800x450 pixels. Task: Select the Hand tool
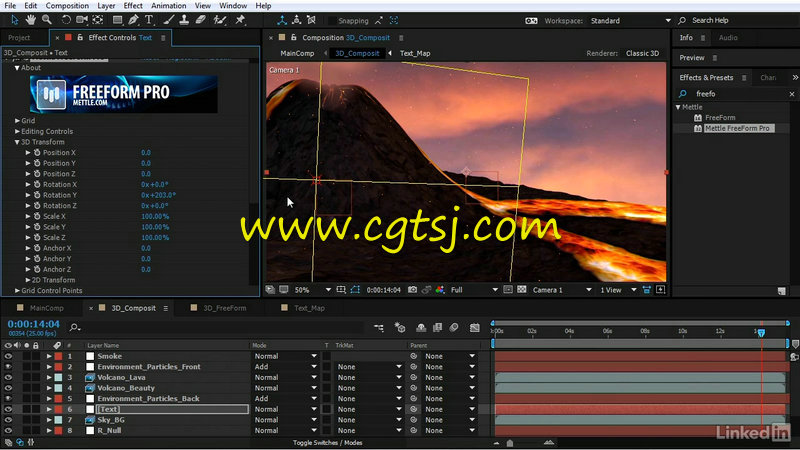[x=31, y=20]
